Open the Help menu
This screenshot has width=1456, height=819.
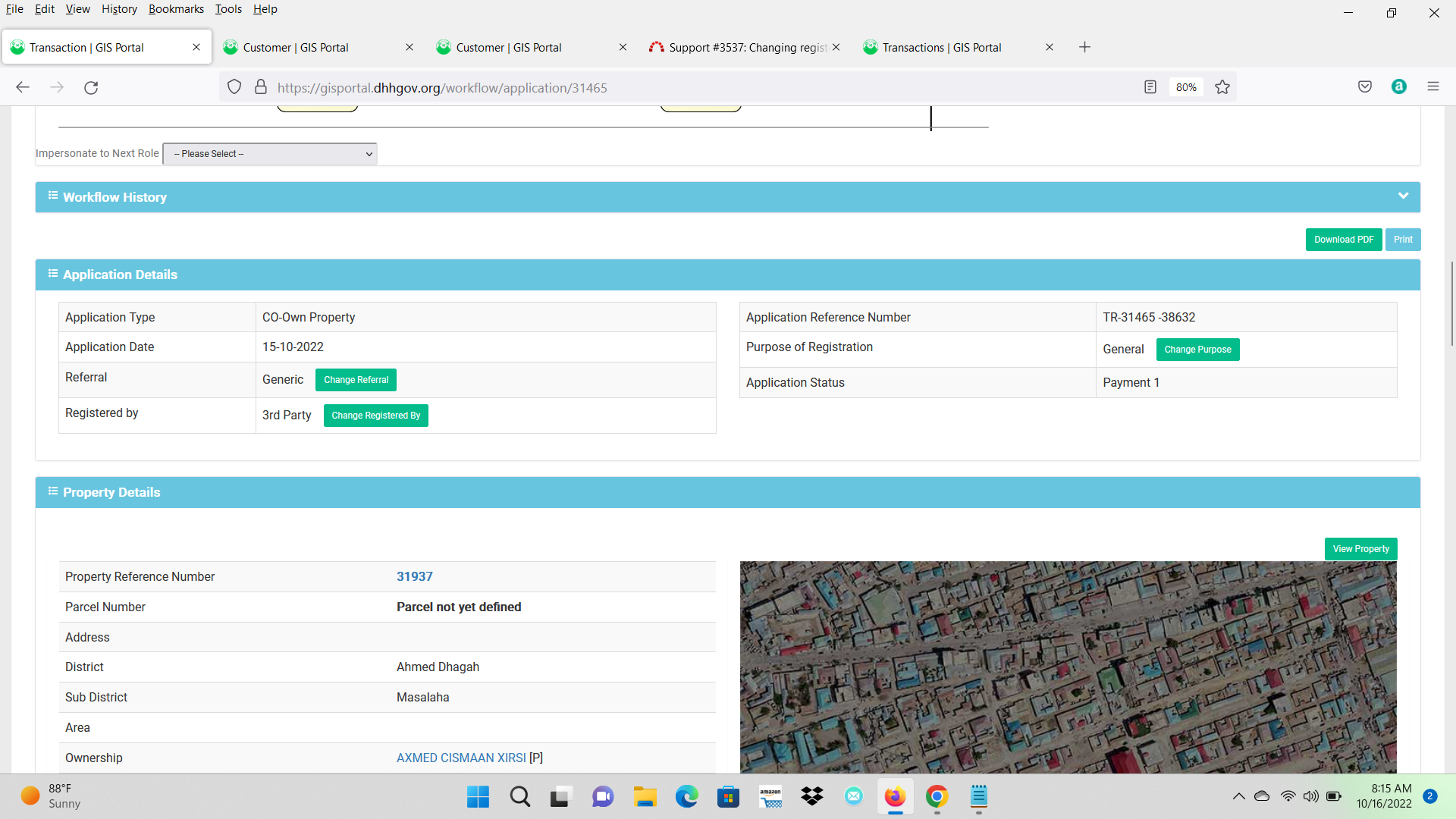(265, 9)
